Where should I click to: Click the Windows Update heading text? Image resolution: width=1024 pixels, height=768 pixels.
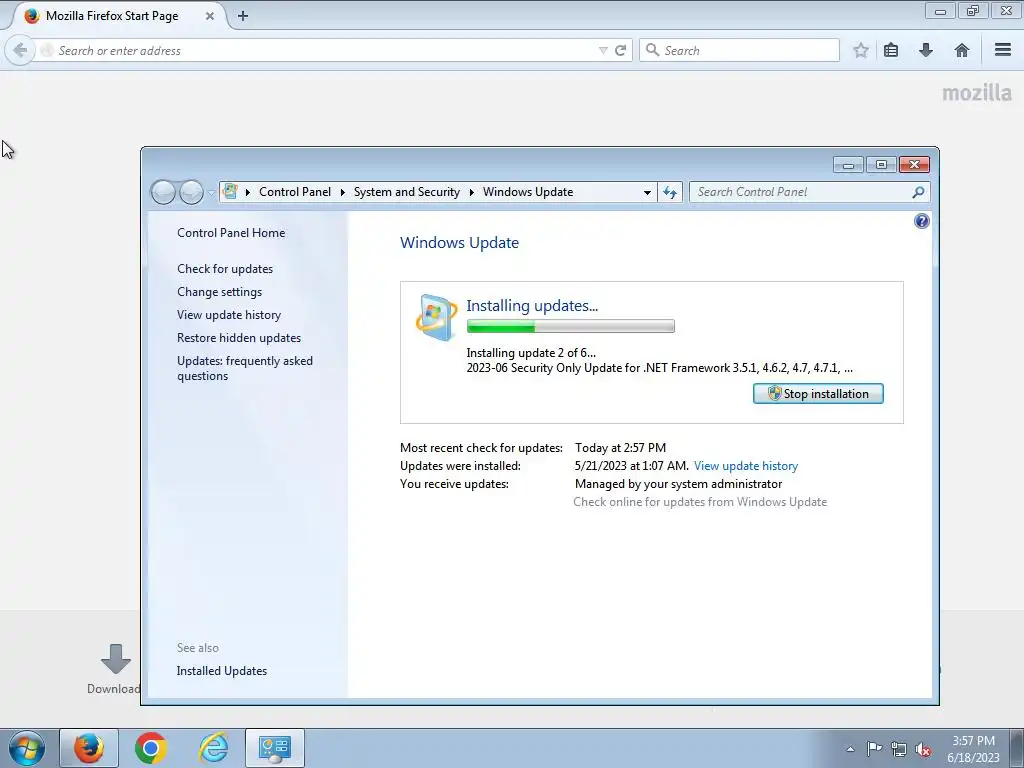coord(459,242)
